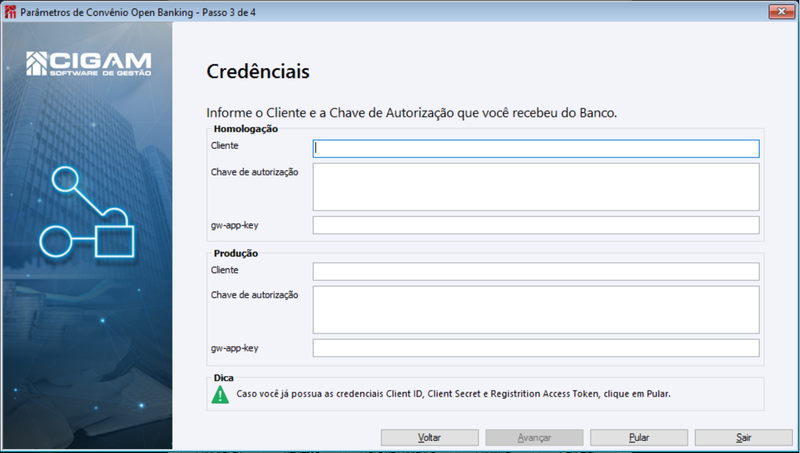The height and width of the screenshot is (453, 800).
Task: Click the Voltar button
Action: [x=430, y=437]
